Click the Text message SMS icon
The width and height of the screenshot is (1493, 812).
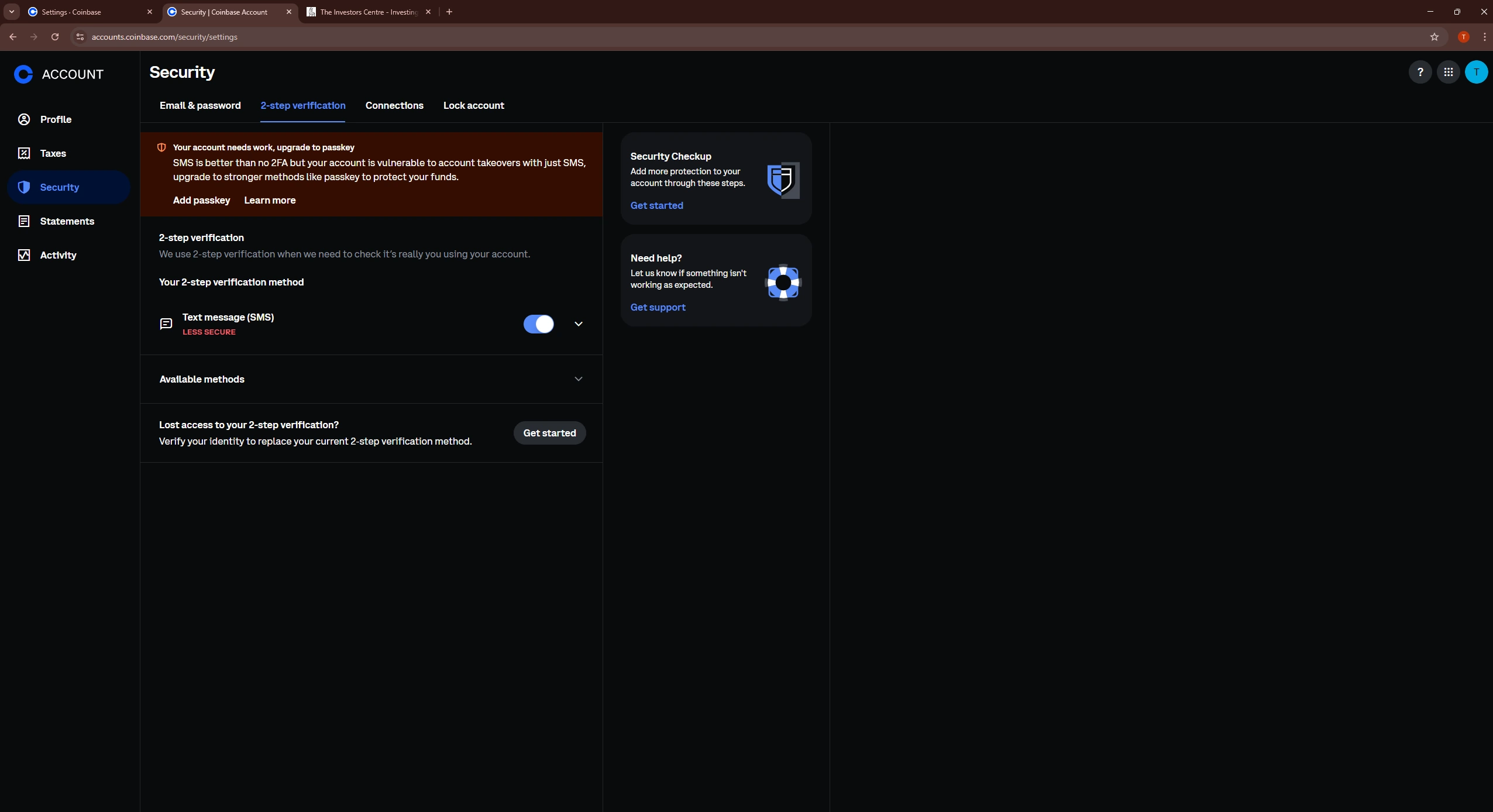click(166, 324)
